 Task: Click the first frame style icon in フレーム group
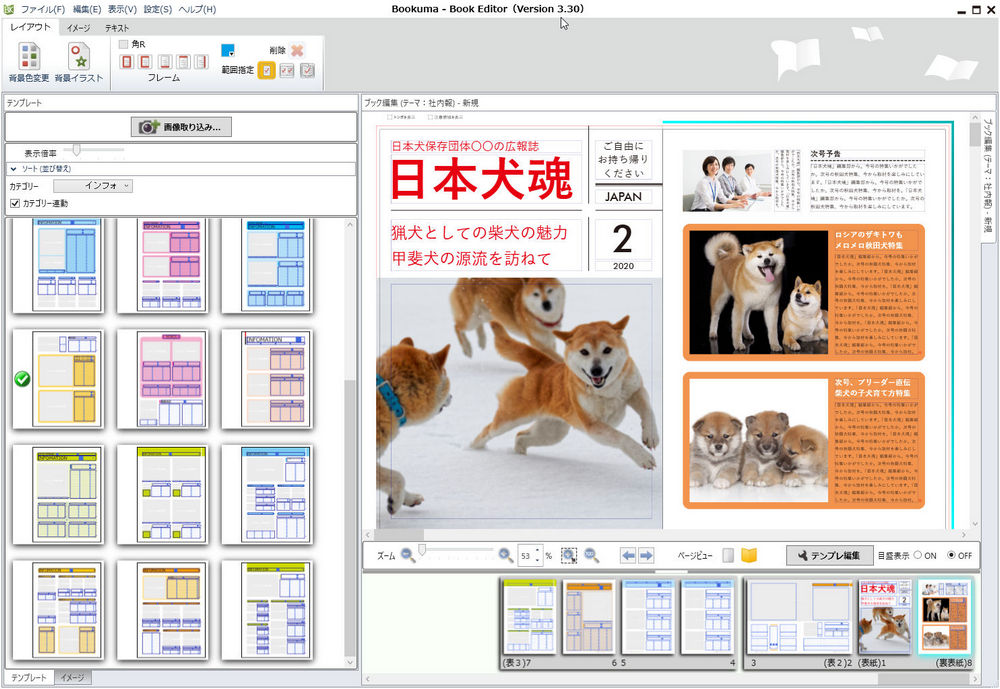click(127, 62)
